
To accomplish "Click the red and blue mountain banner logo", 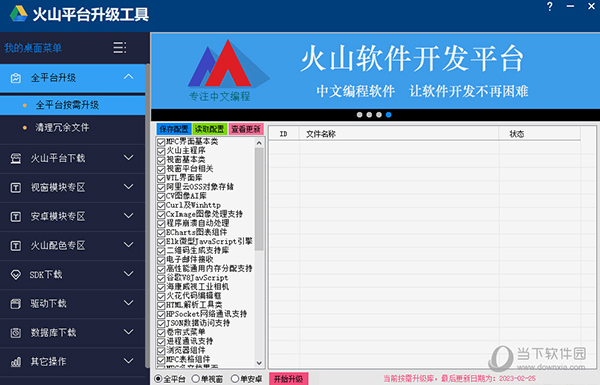I will pyautogui.click(x=228, y=64).
